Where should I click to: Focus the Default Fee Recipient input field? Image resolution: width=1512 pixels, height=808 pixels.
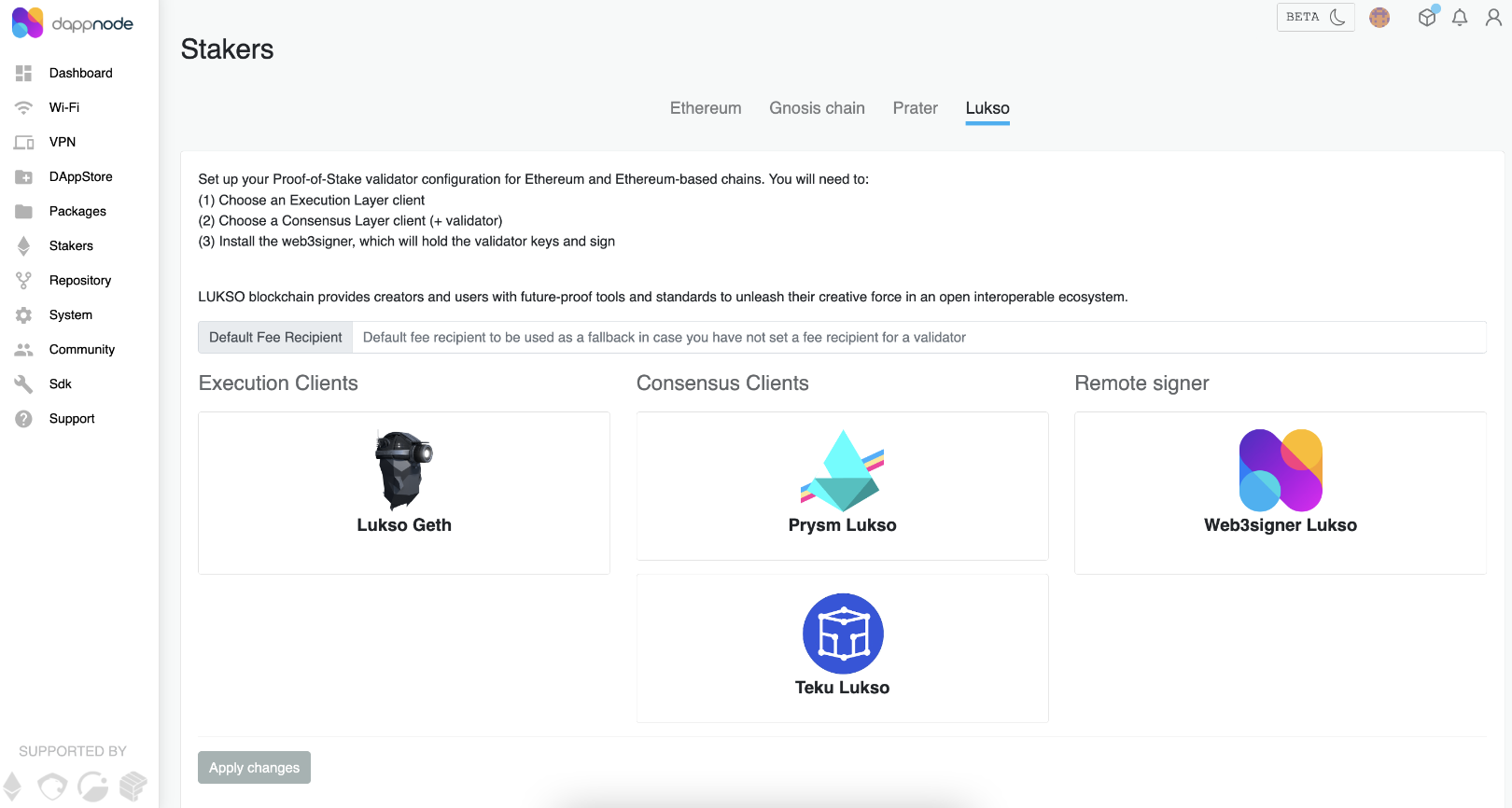[917, 338]
